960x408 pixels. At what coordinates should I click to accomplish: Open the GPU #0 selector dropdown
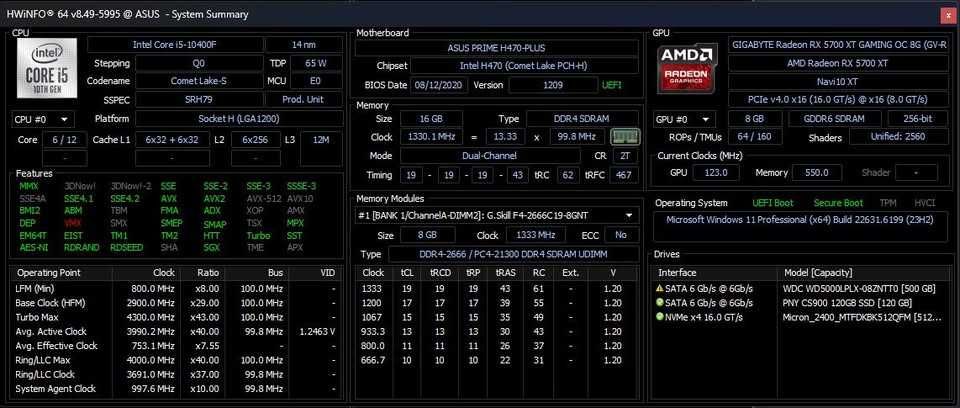click(684, 119)
